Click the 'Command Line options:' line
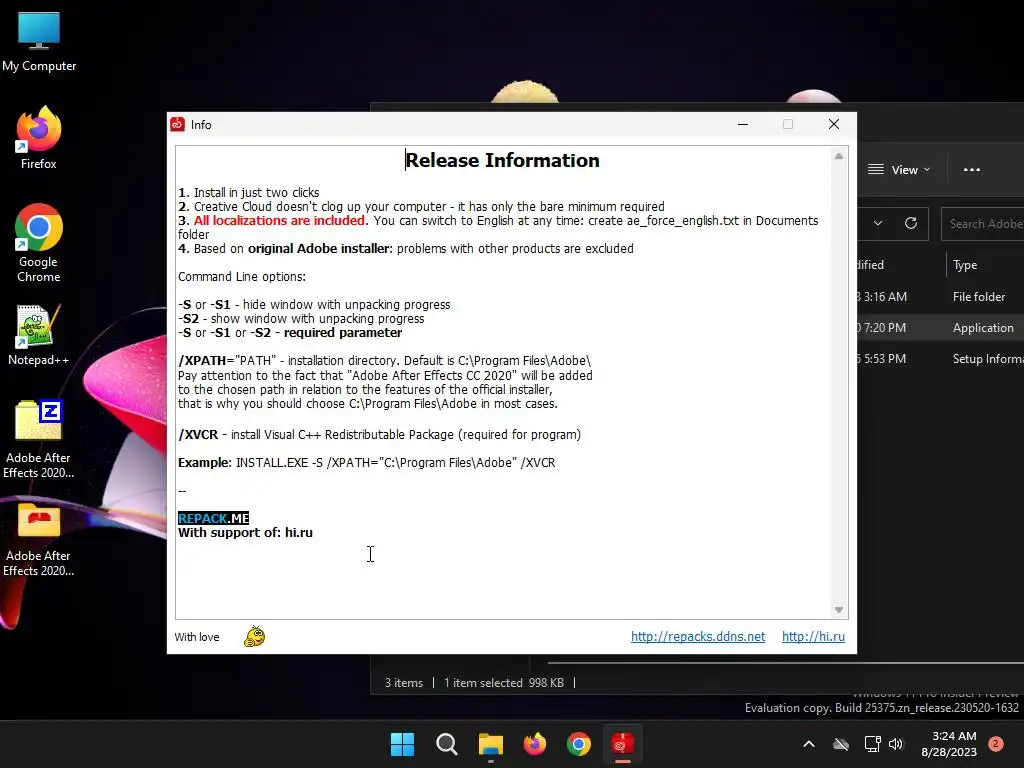Screen dimensions: 1024x768 tap(242, 277)
